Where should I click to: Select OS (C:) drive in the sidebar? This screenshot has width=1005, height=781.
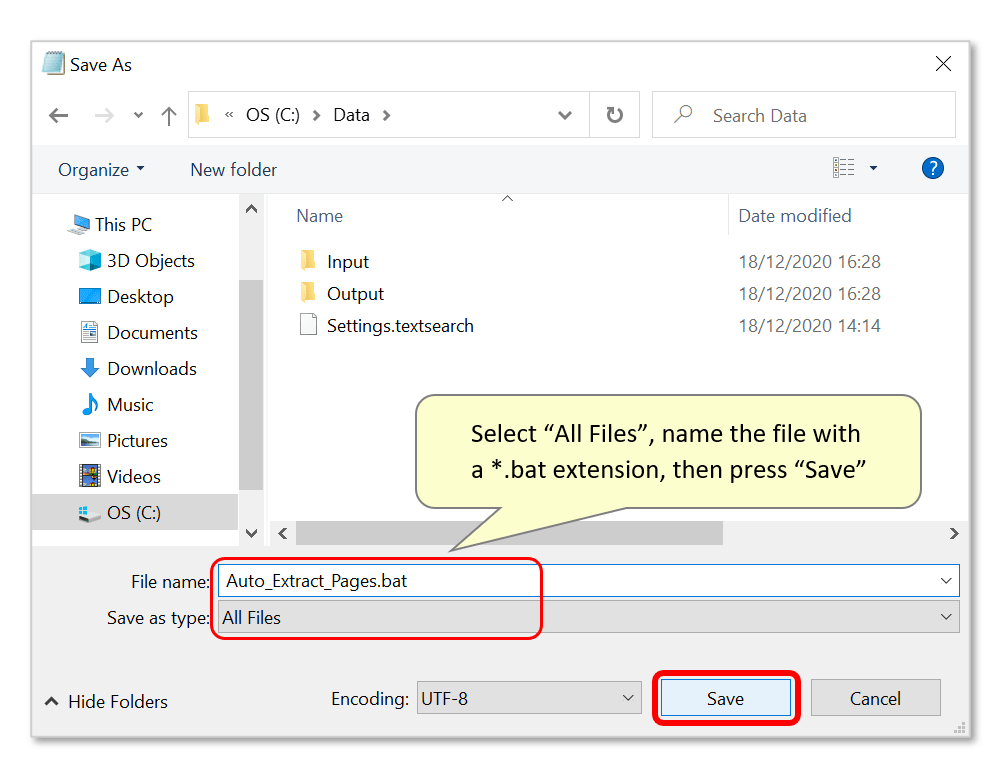(x=135, y=512)
